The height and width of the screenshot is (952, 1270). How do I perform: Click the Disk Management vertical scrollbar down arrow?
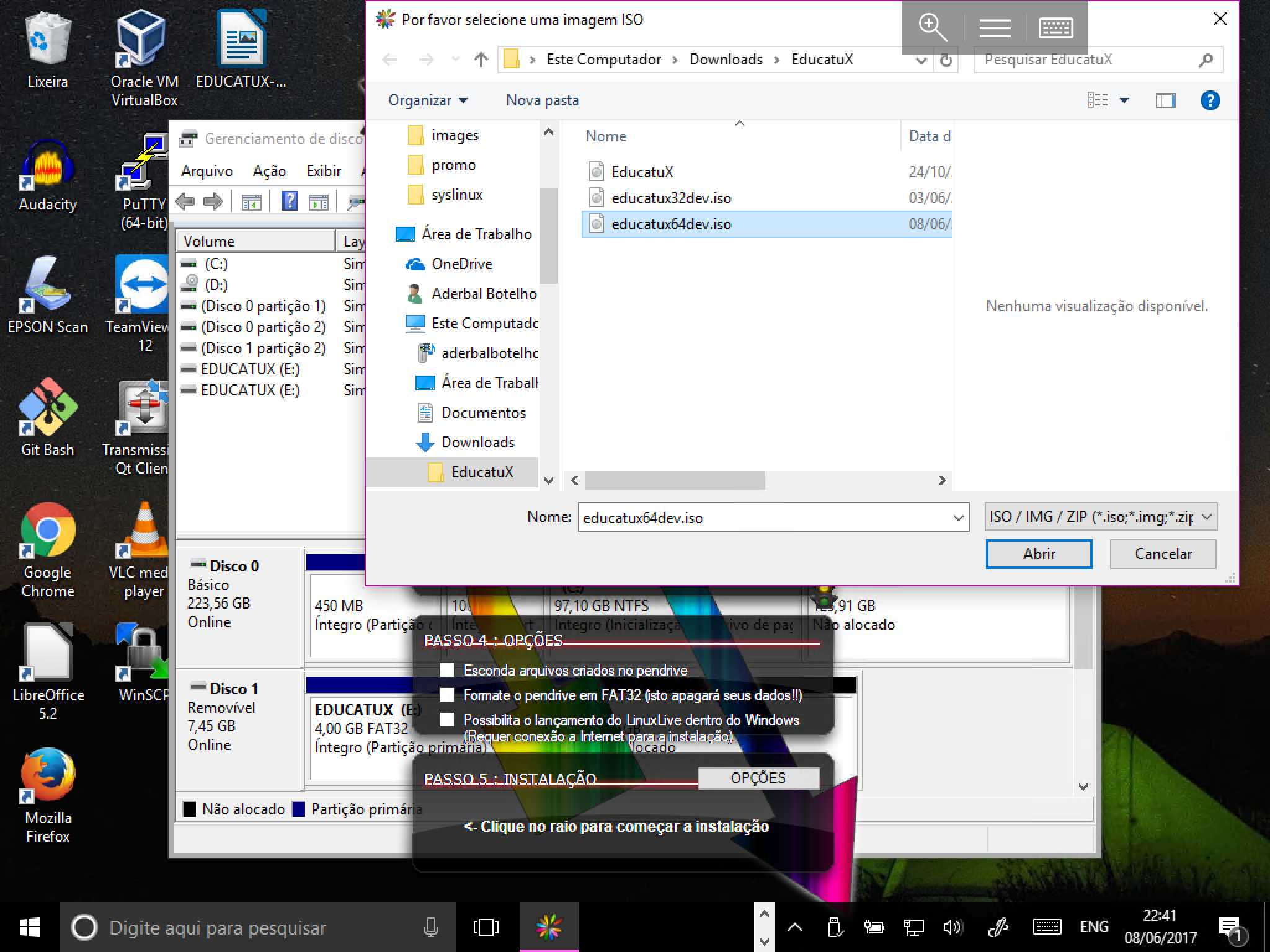[1083, 787]
